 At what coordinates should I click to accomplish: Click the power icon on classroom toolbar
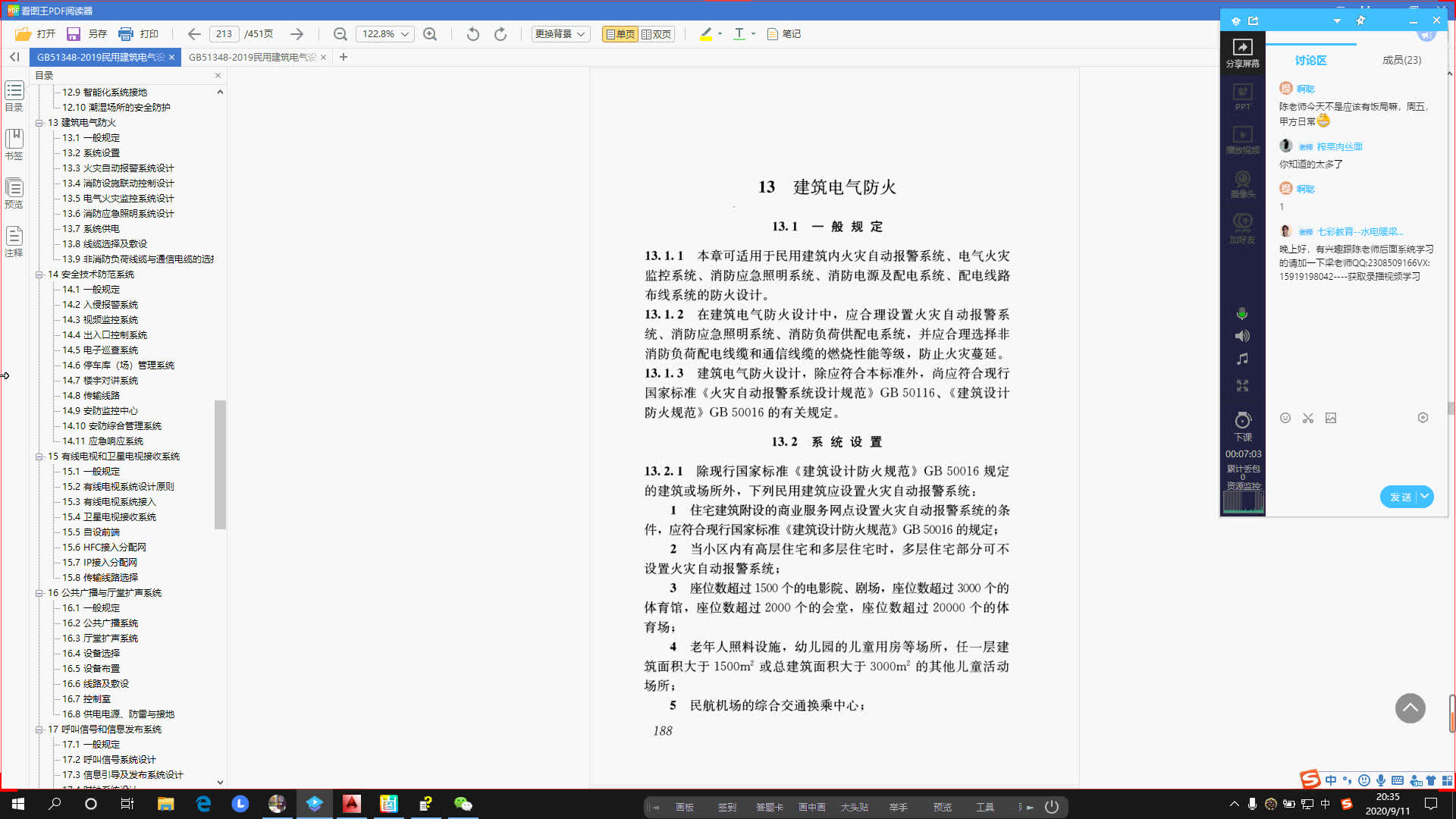(1052, 807)
